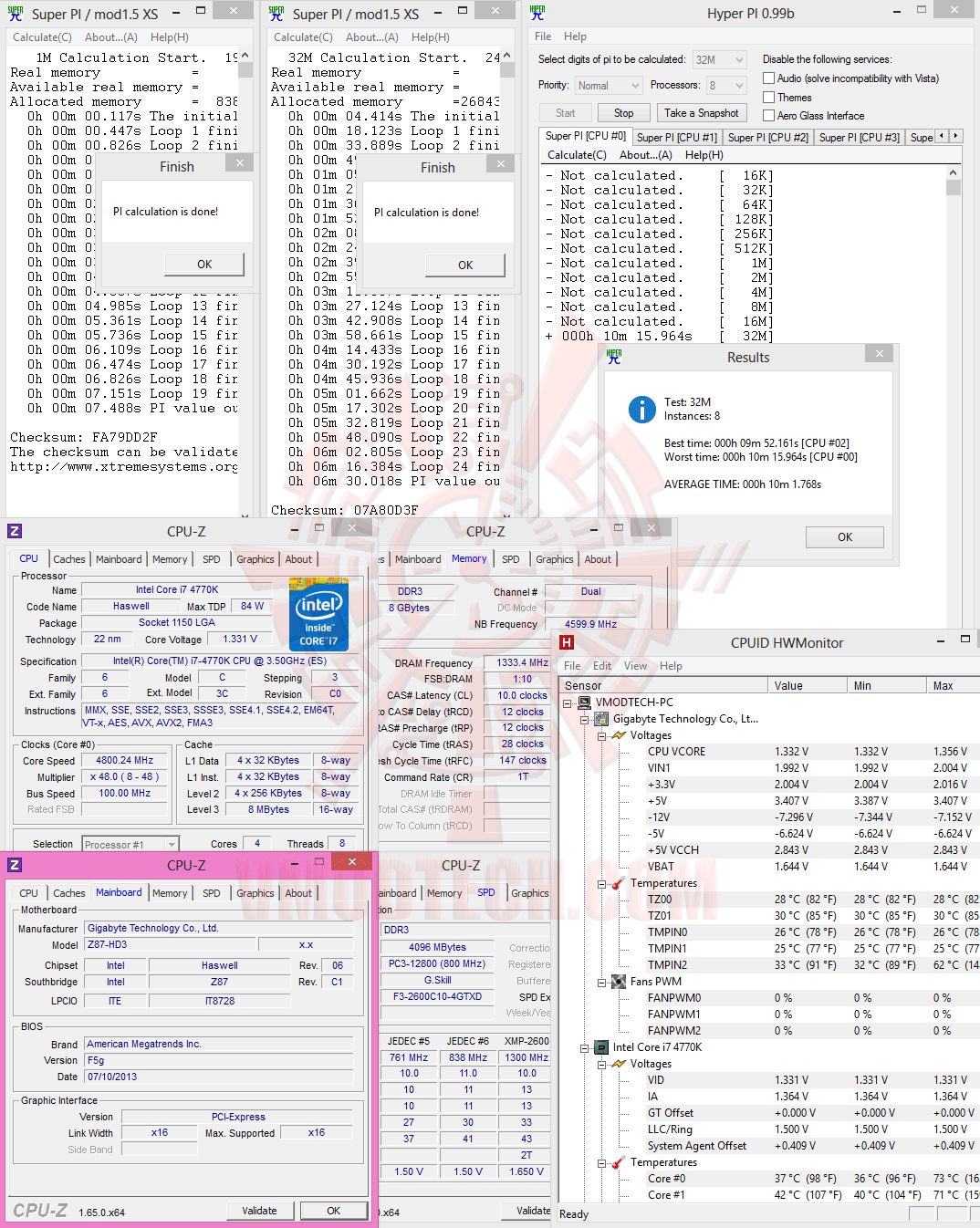Viewport: 980px width, 1228px height.
Task: Open About...(A) menu in Super PI 32M window
Action: 372,37
